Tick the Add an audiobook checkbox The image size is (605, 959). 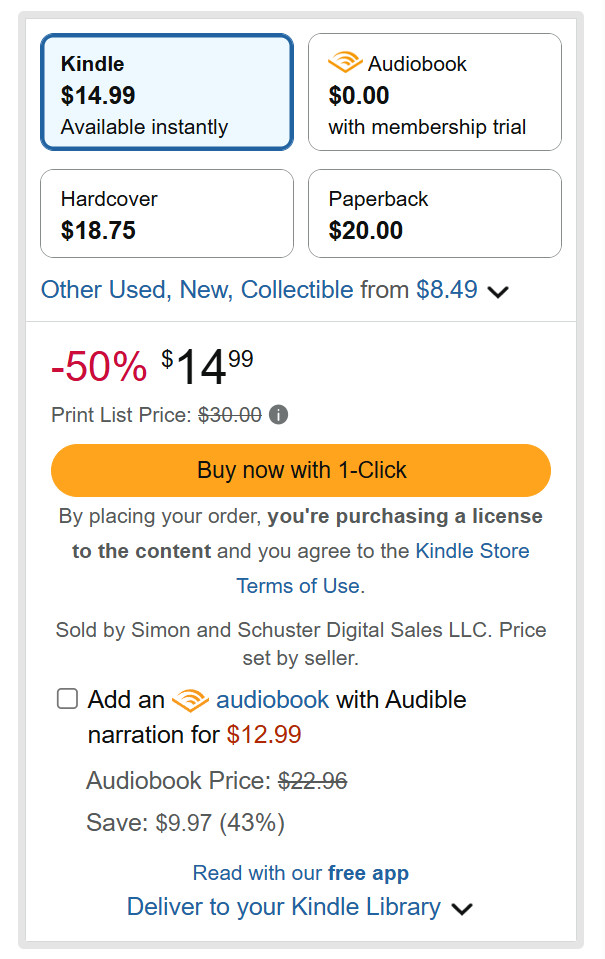pyautogui.click(x=67, y=699)
